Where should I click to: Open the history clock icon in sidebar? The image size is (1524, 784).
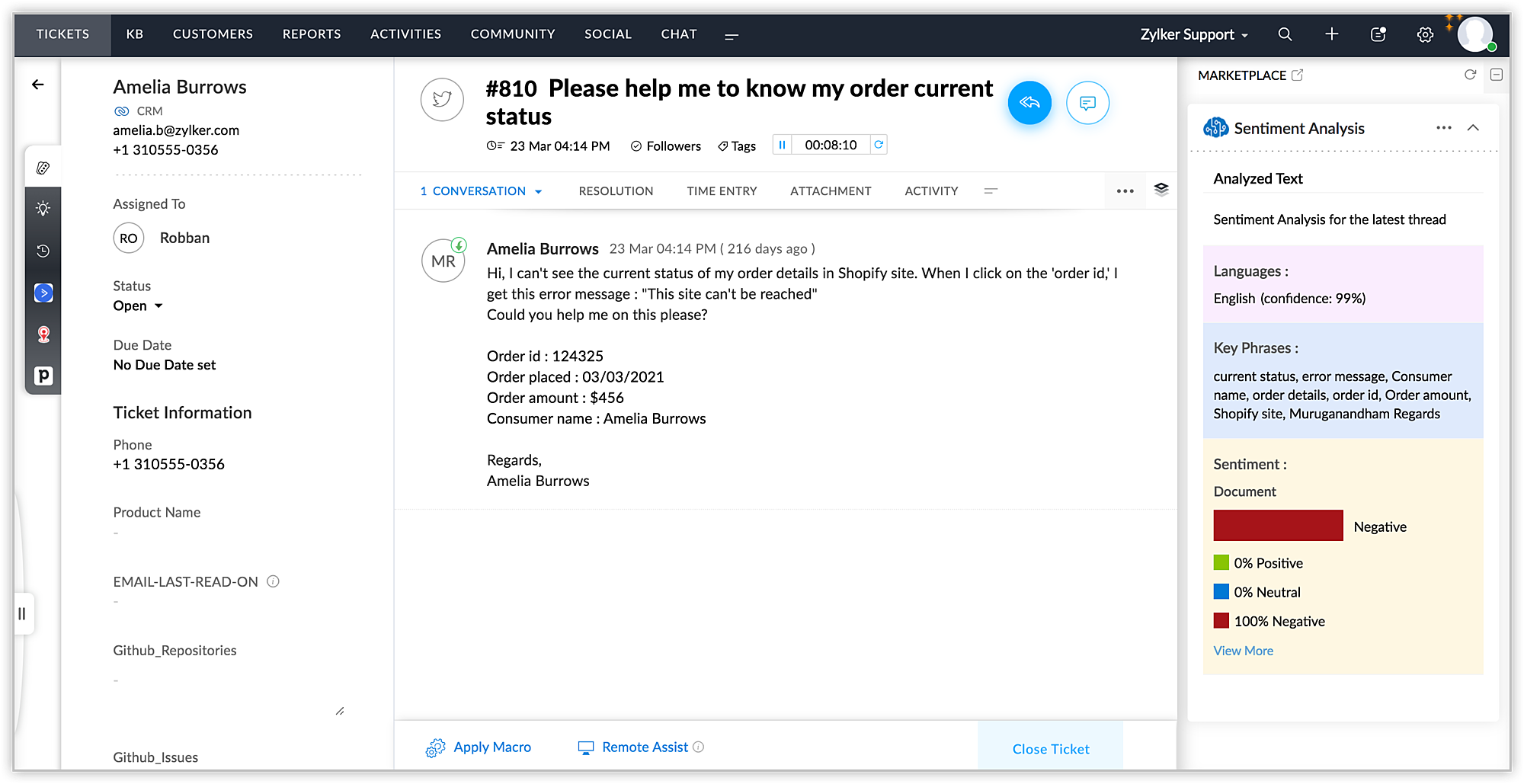43,251
